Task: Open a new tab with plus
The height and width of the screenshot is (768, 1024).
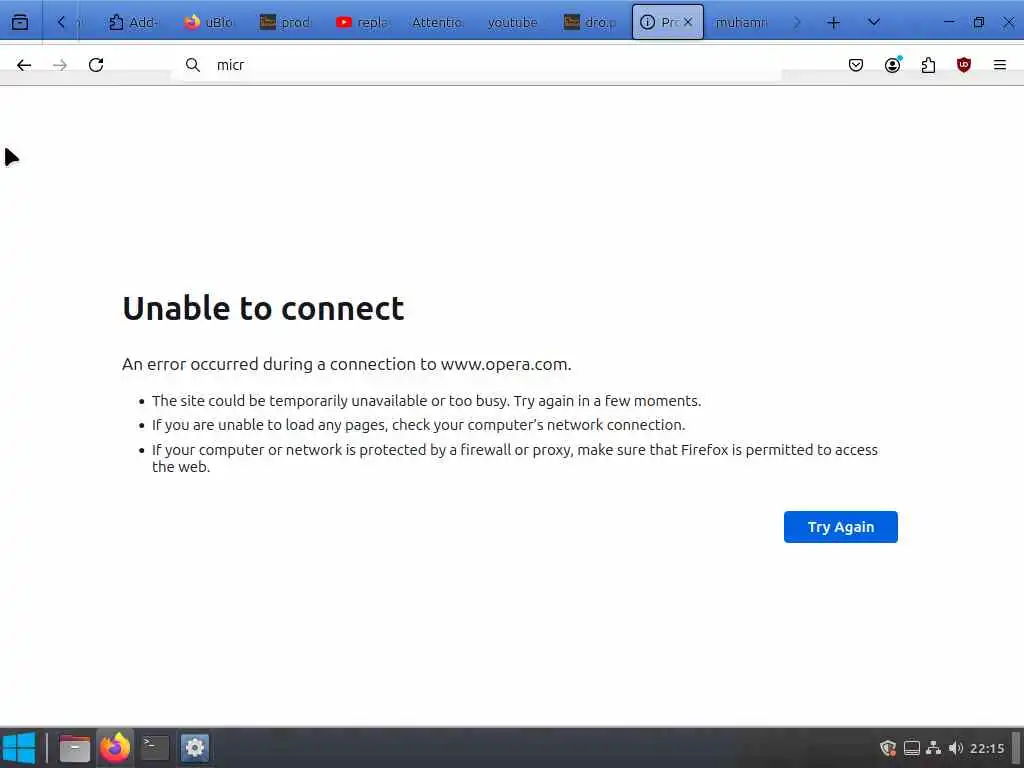Action: coord(833,22)
